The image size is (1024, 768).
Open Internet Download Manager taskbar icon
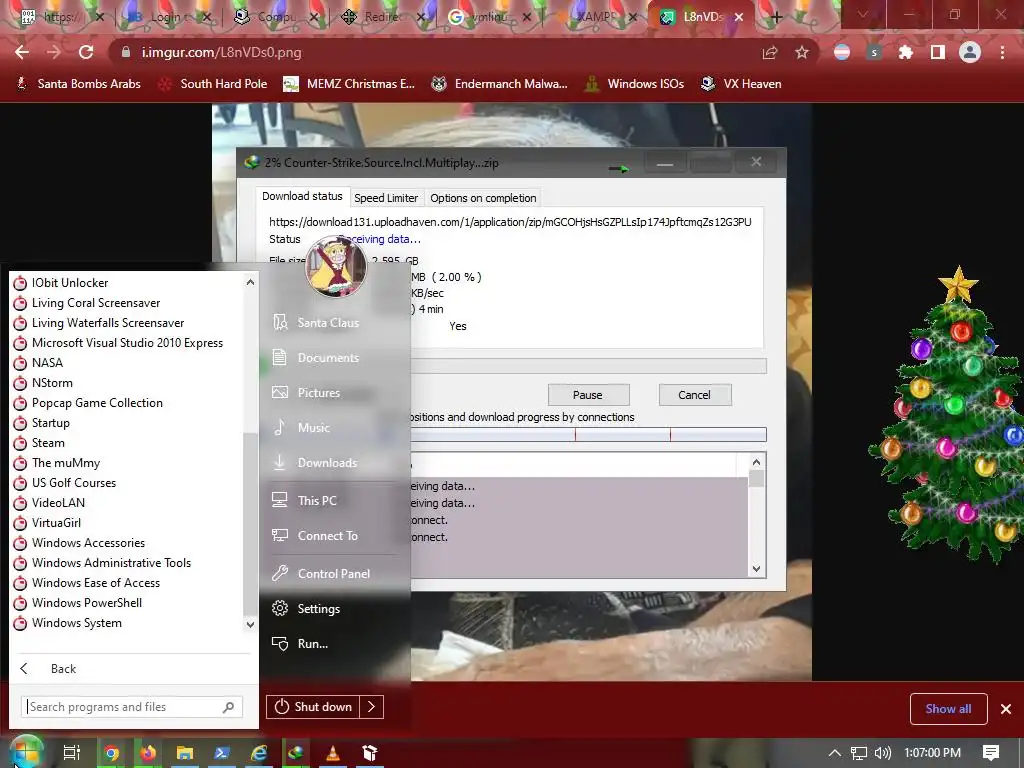(296, 753)
